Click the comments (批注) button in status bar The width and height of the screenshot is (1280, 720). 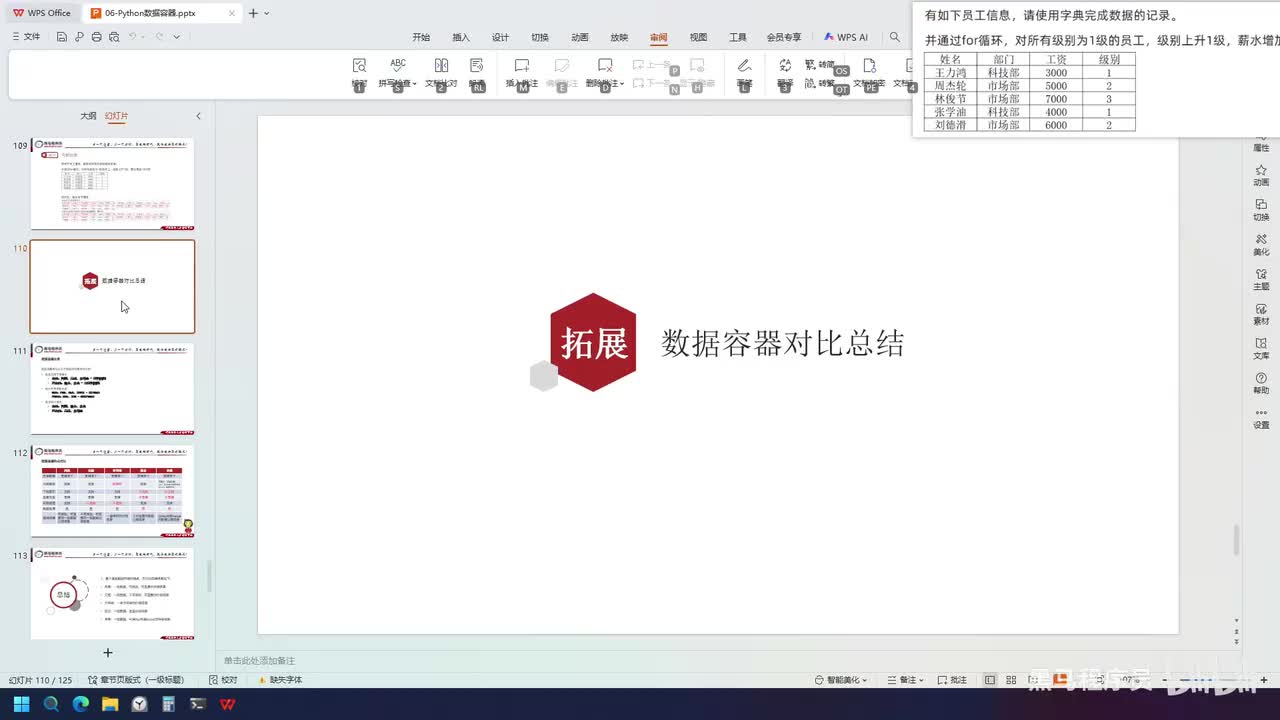(953, 680)
